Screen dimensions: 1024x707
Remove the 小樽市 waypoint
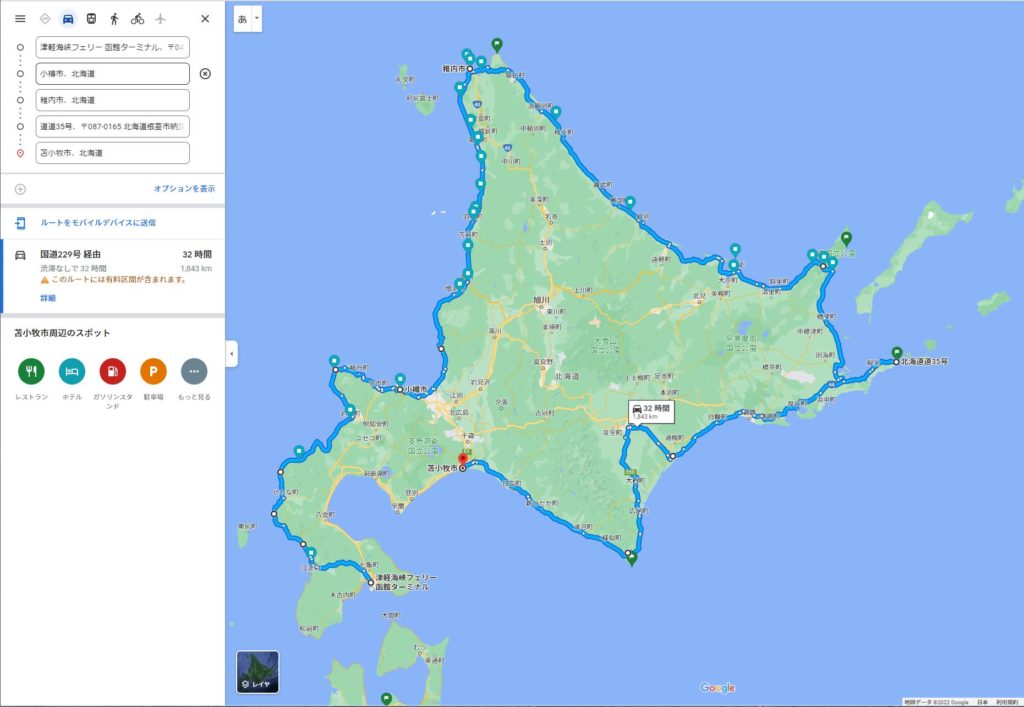[x=205, y=74]
